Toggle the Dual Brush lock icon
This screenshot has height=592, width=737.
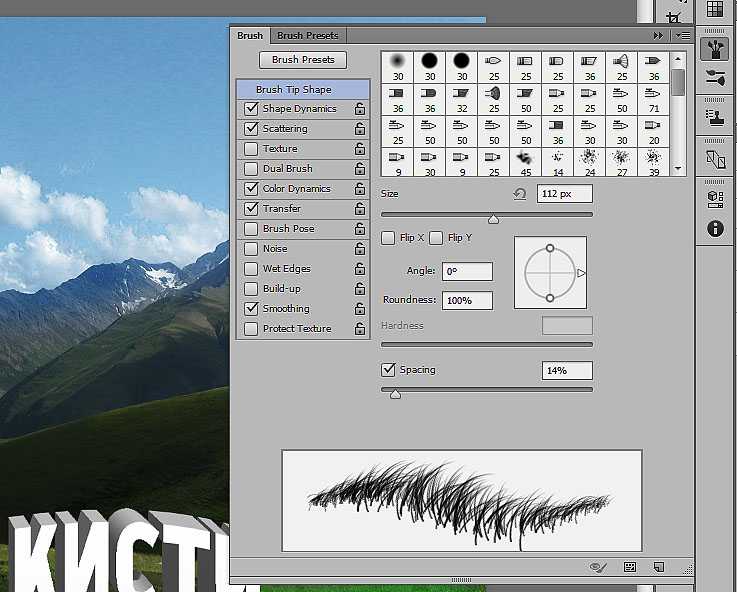[360, 169]
